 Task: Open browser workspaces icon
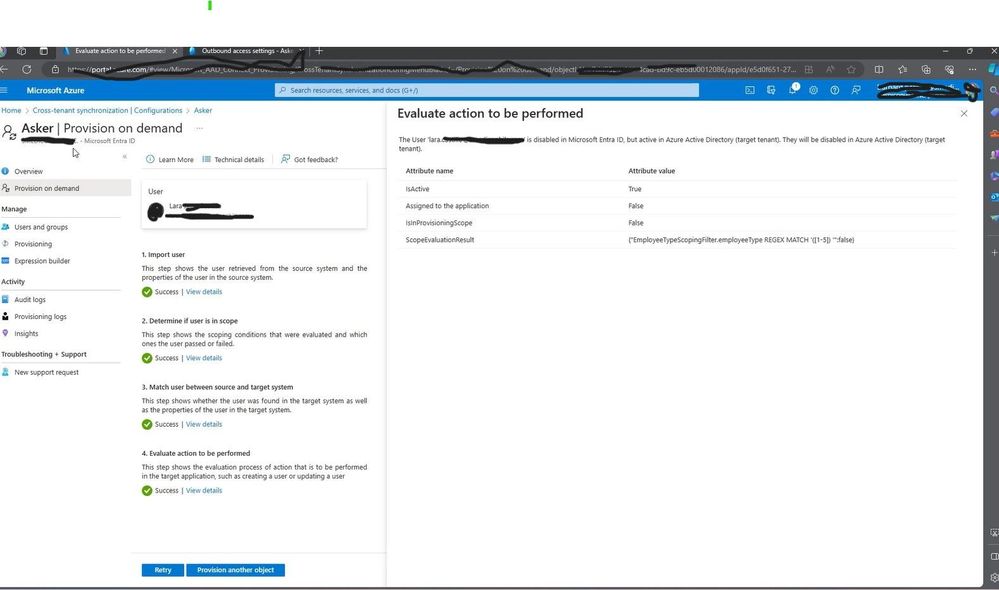coord(22,51)
